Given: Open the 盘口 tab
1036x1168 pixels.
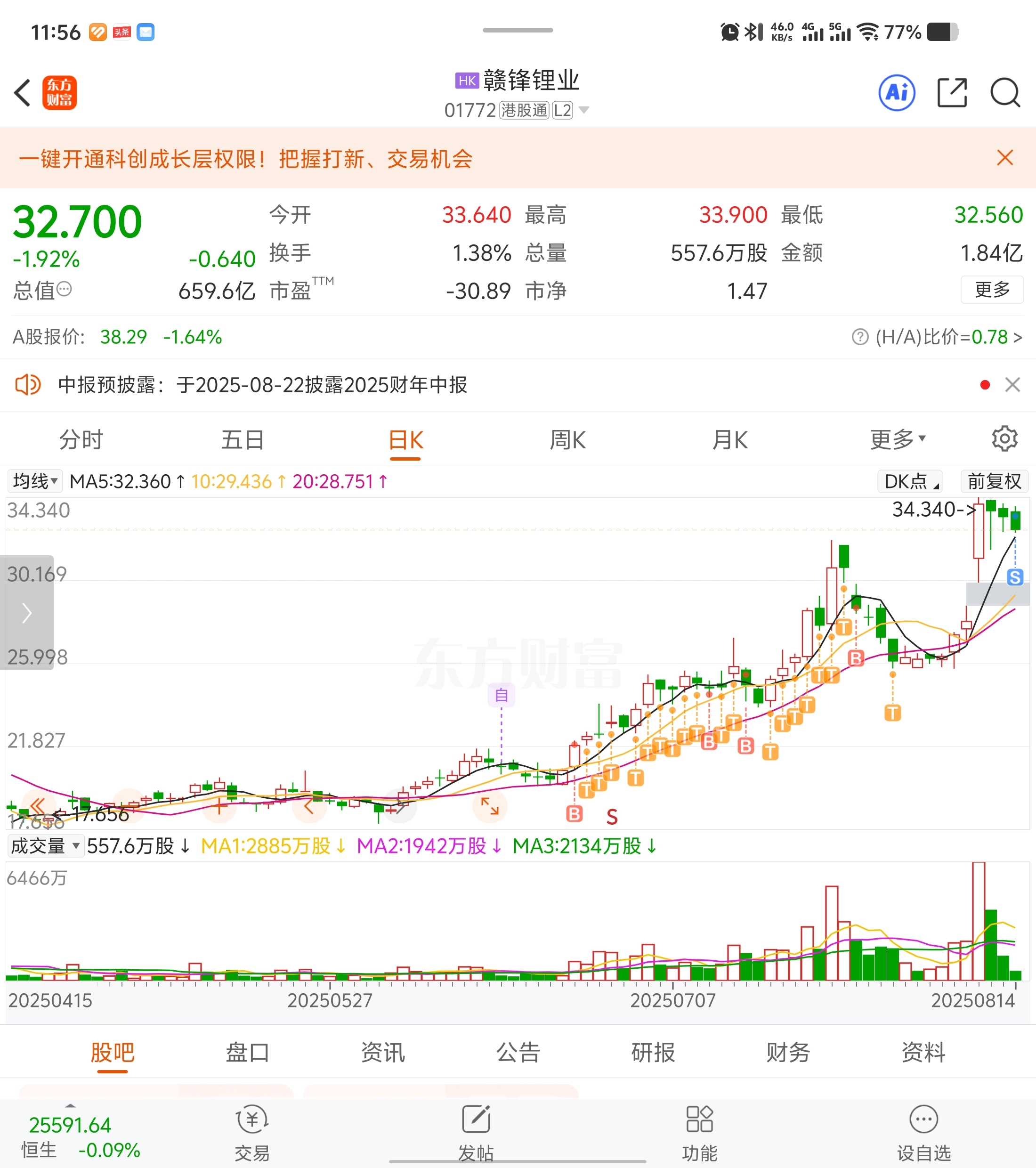Looking at the screenshot, I should (247, 1052).
